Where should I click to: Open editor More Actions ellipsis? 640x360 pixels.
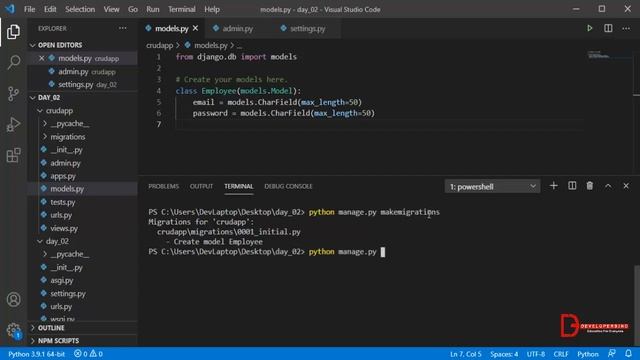[626, 28]
